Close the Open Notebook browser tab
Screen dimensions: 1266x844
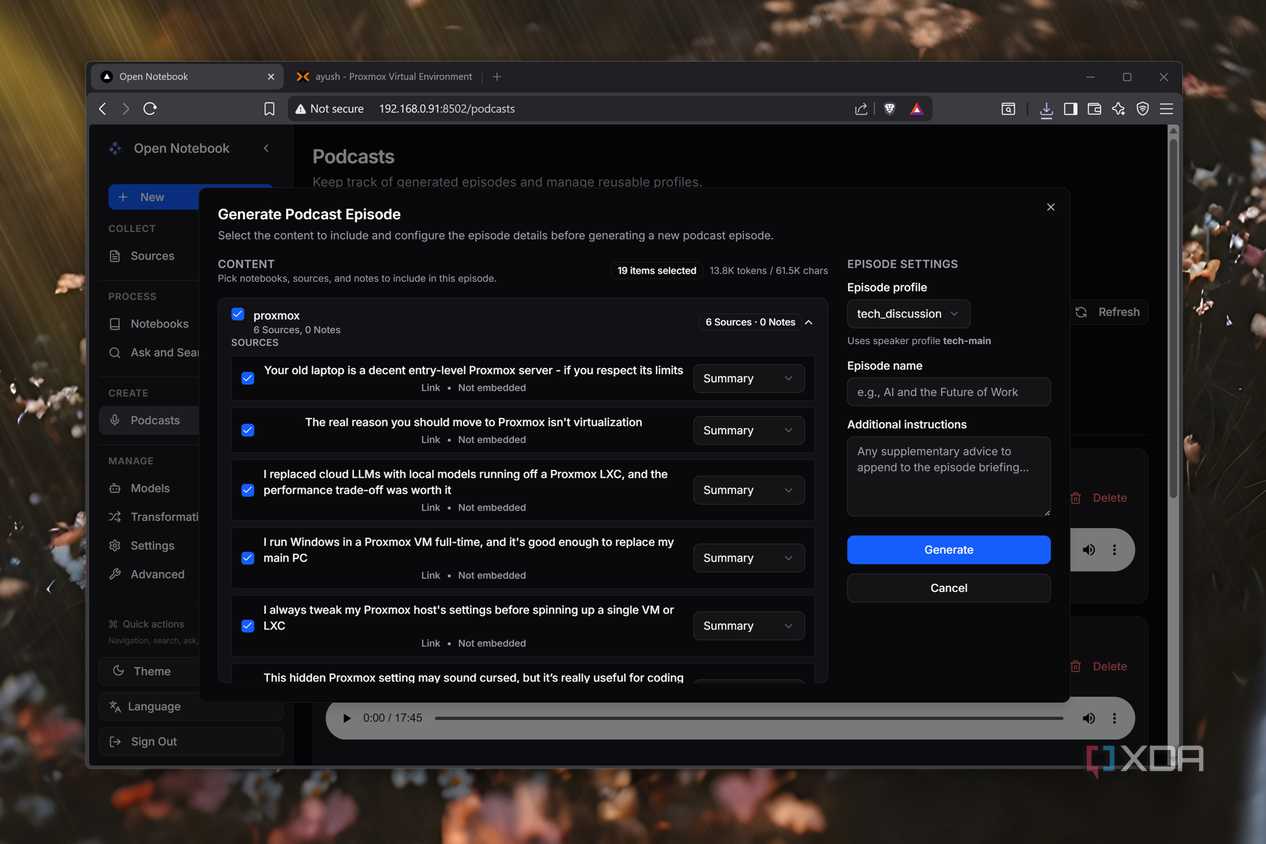coord(271,77)
